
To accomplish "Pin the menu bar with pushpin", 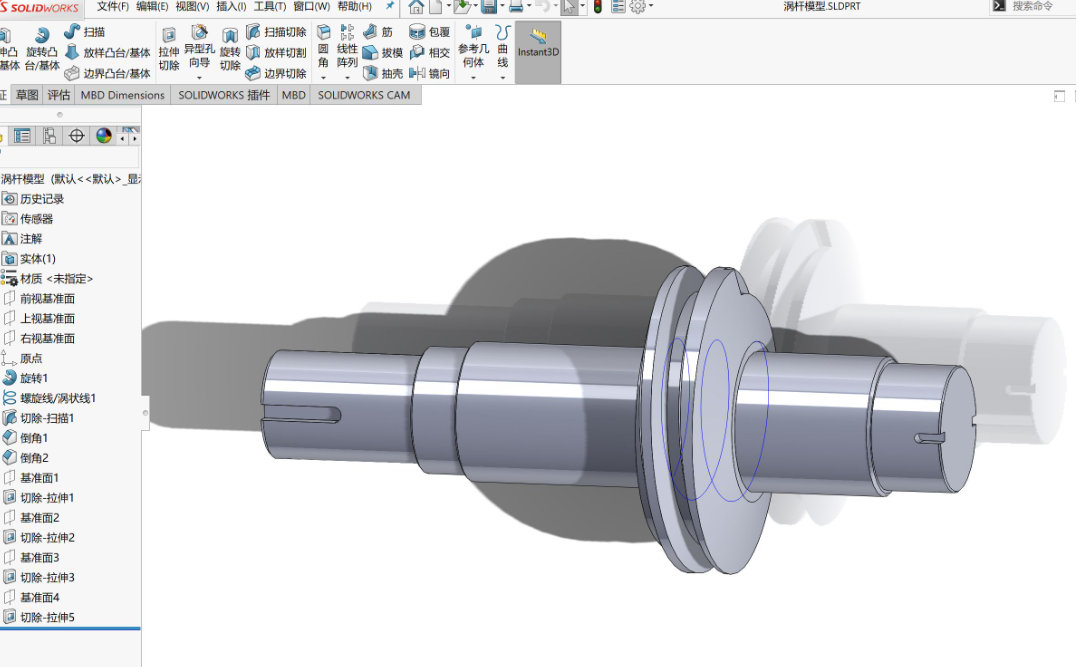I will pos(389,6).
